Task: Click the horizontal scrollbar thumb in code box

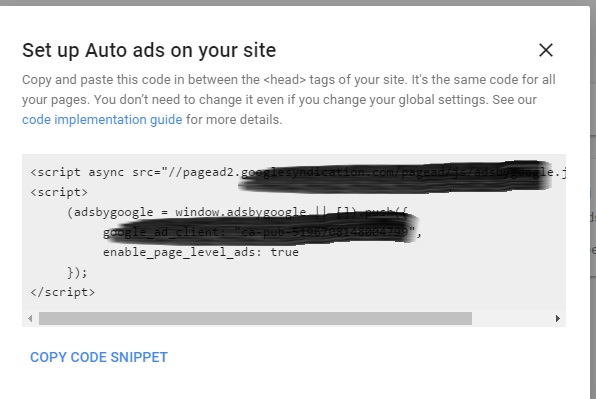Action: tap(255, 318)
